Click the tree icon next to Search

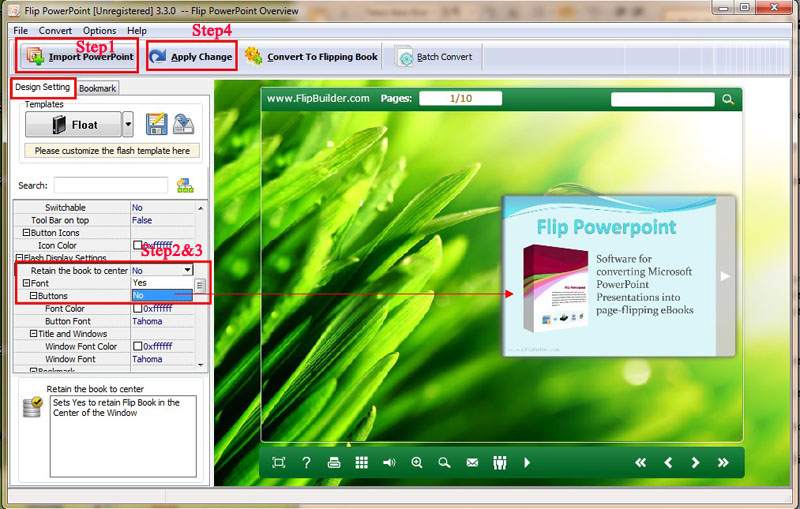pos(185,185)
